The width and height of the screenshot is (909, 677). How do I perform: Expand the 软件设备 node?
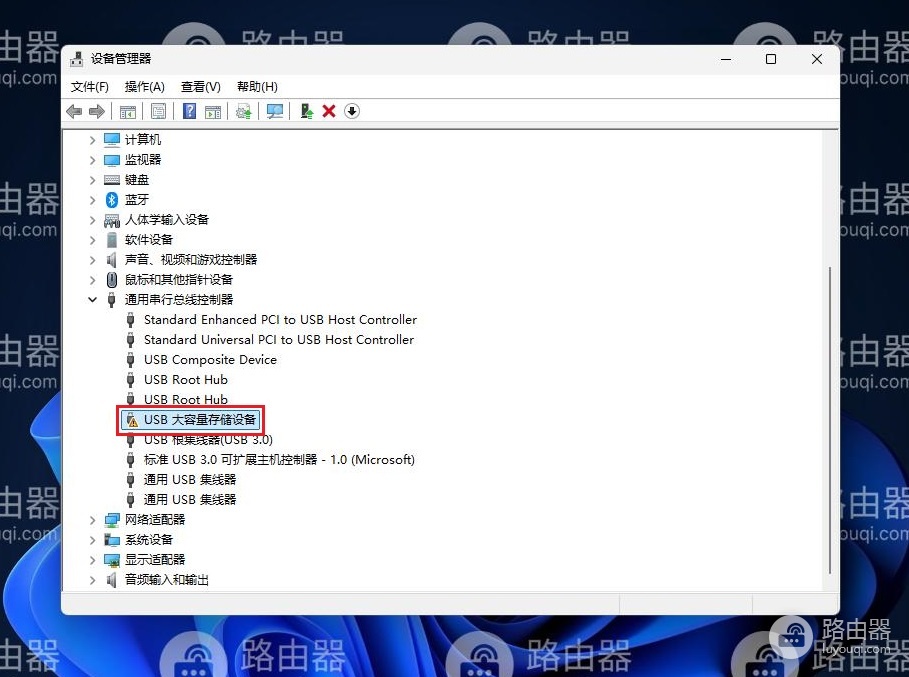click(92, 240)
